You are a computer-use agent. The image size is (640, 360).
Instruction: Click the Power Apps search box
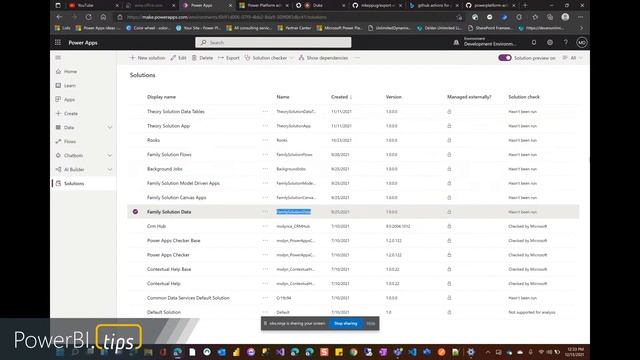pyautogui.click(x=273, y=42)
